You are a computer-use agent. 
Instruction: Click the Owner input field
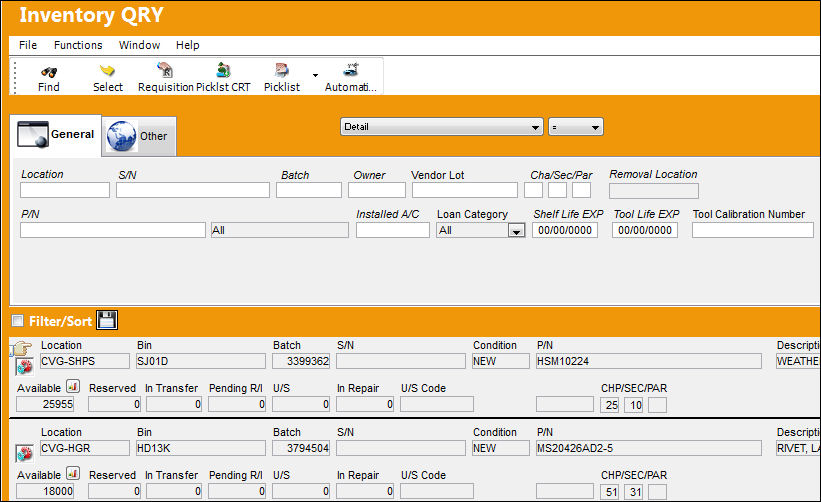[376, 189]
